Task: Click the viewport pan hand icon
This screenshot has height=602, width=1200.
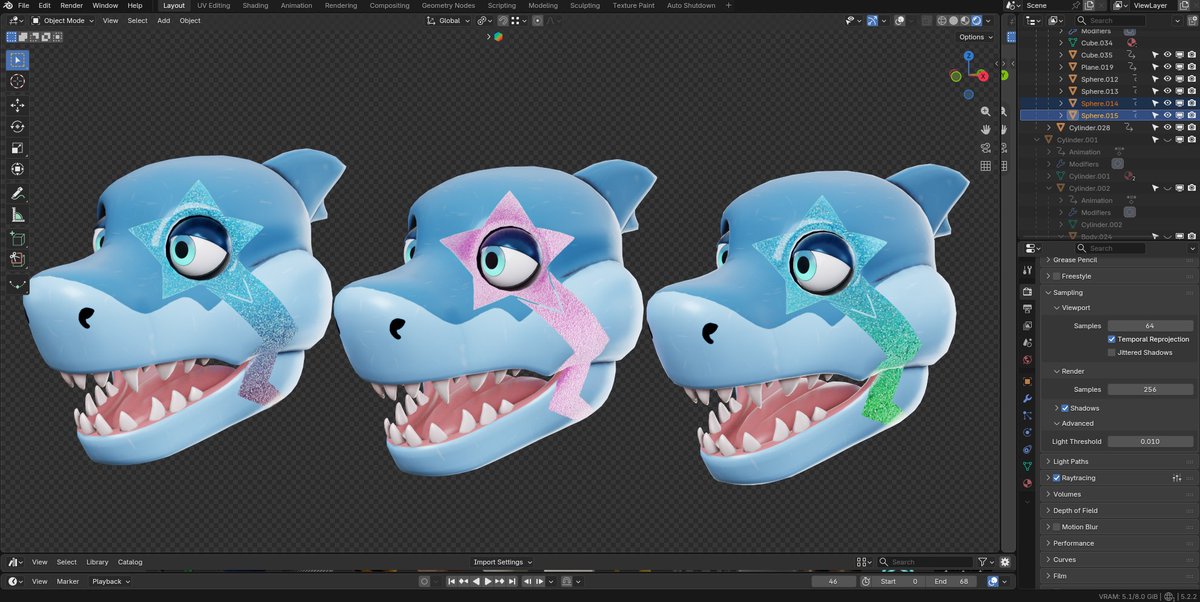Action: coord(985,129)
